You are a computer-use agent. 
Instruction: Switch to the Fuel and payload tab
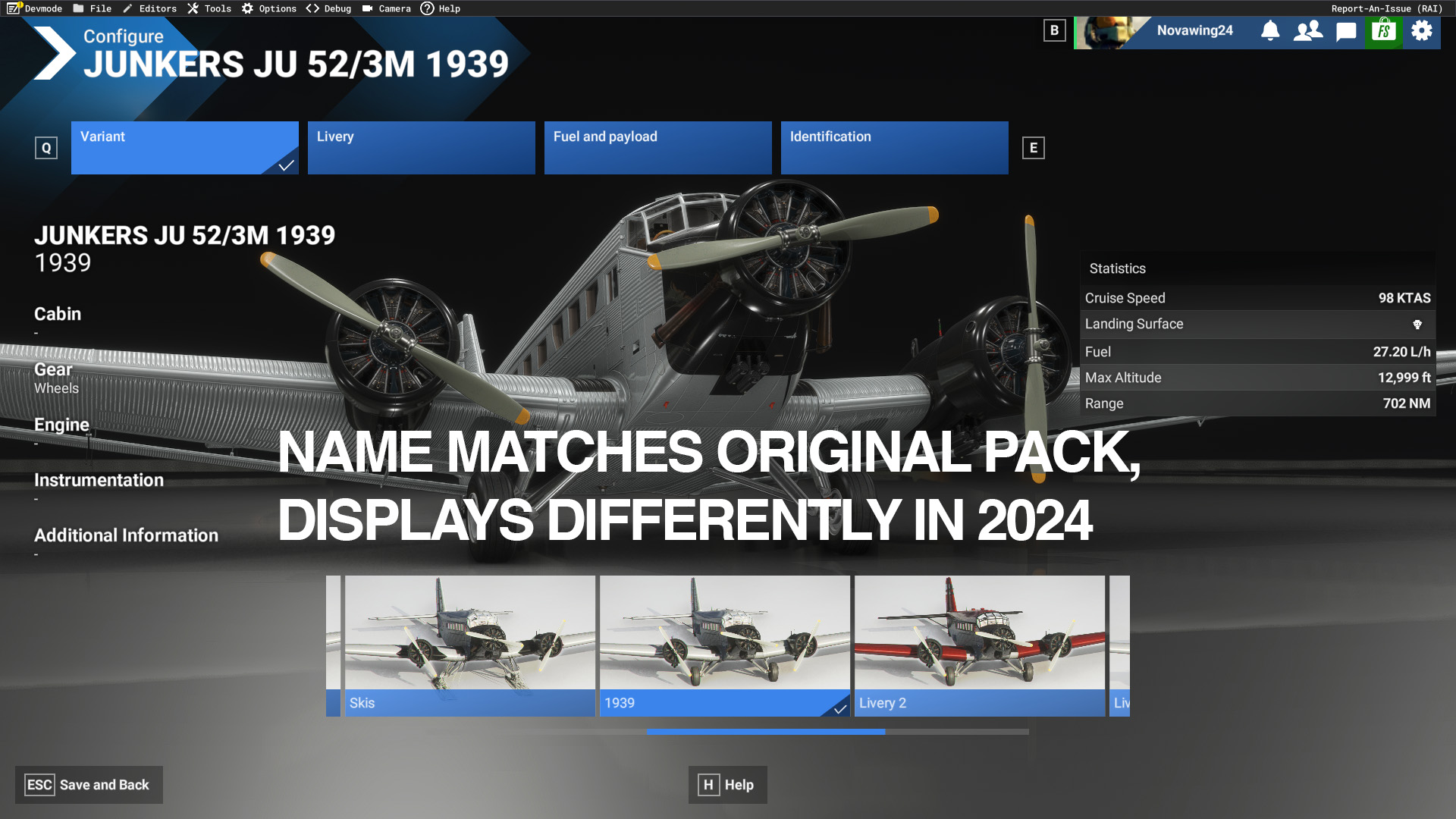click(x=658, y=148)
